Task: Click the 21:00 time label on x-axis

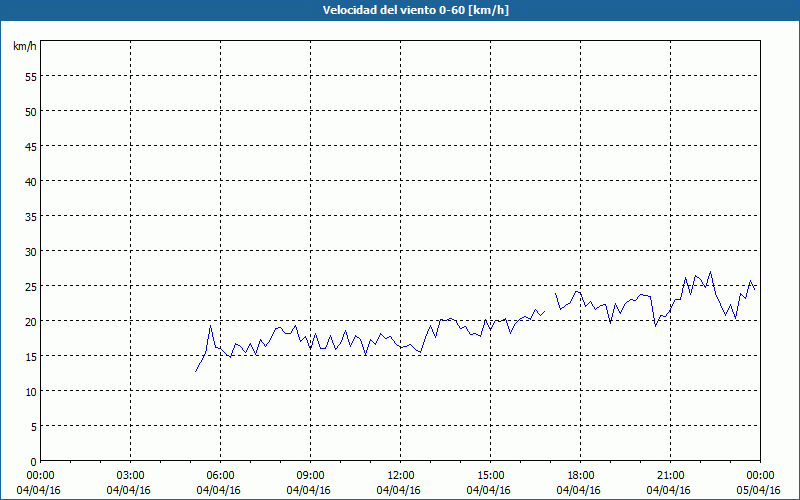Action: tap(670, 476)
